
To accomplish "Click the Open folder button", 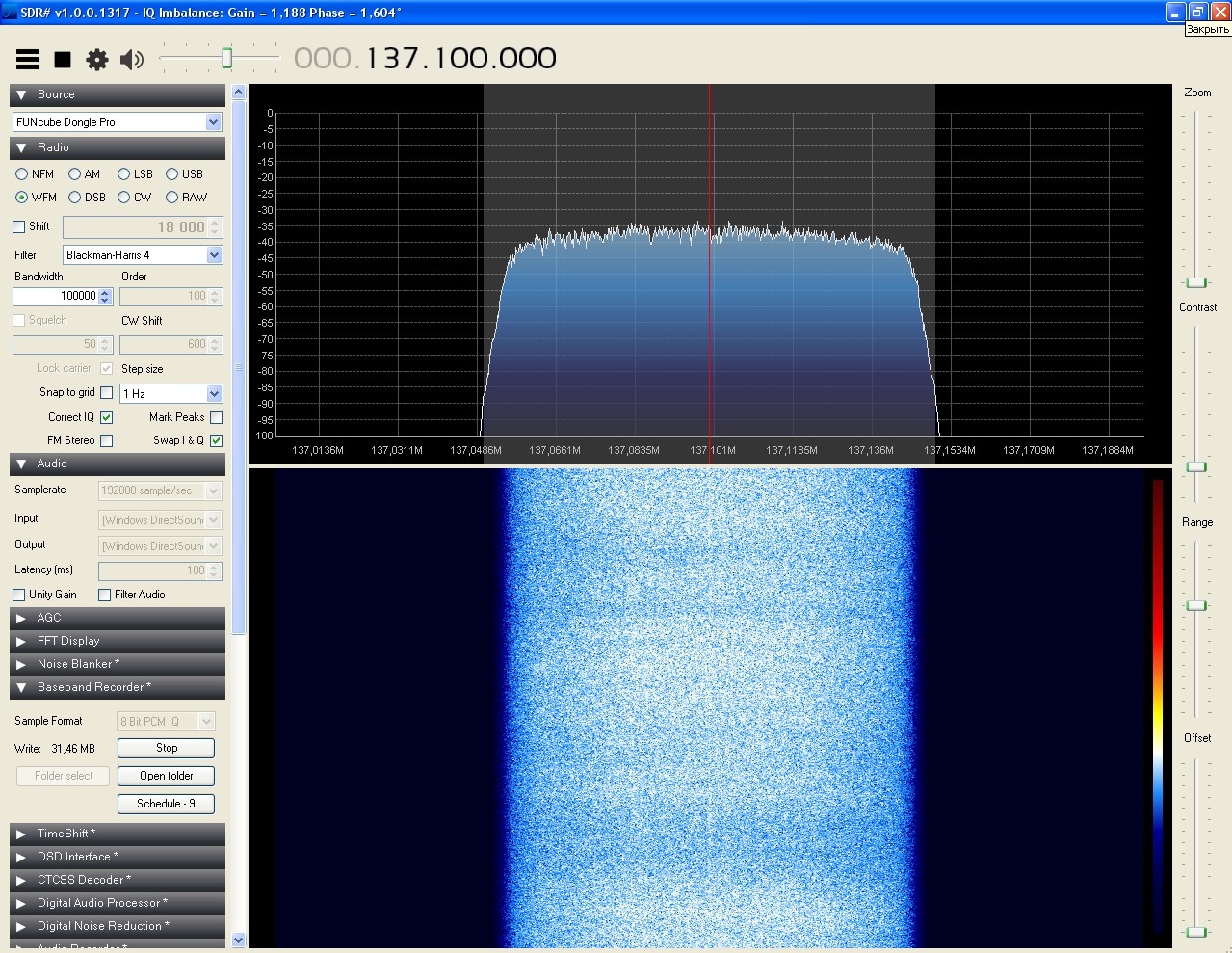I will [x=166, y=776].
